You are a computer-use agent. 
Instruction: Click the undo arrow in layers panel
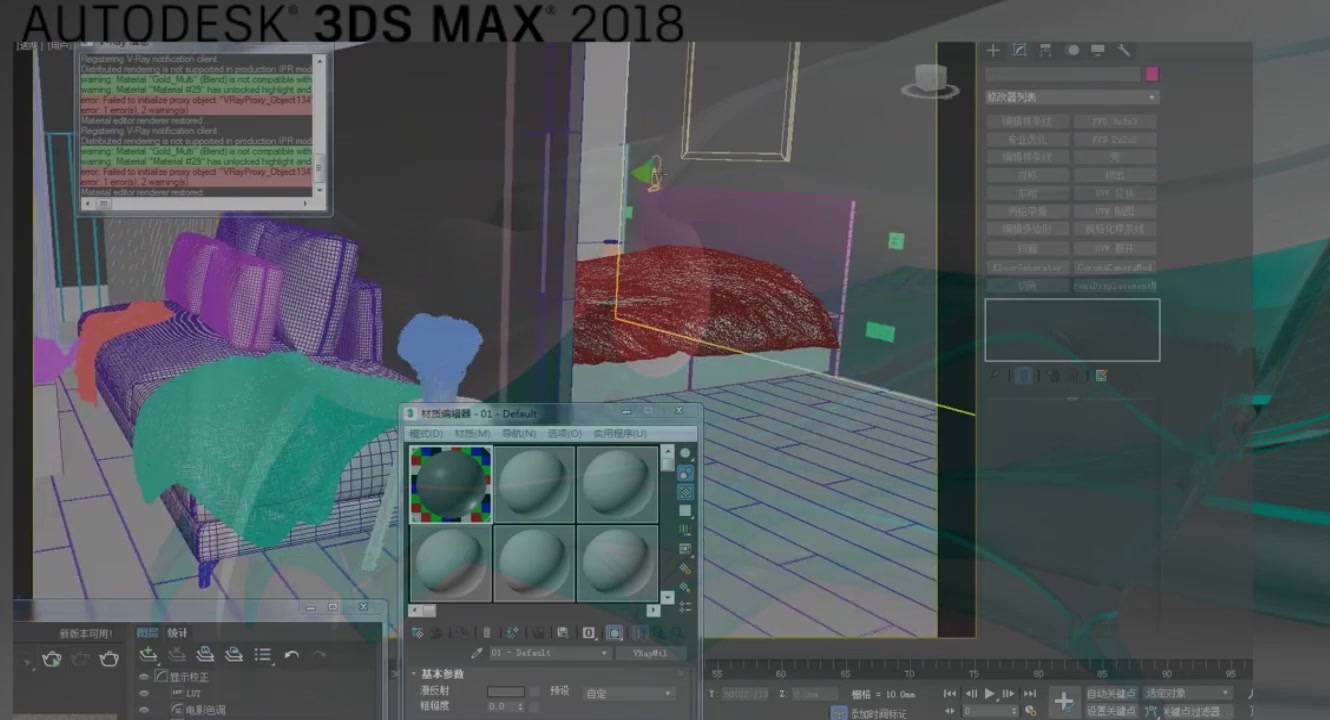point(291,655)
